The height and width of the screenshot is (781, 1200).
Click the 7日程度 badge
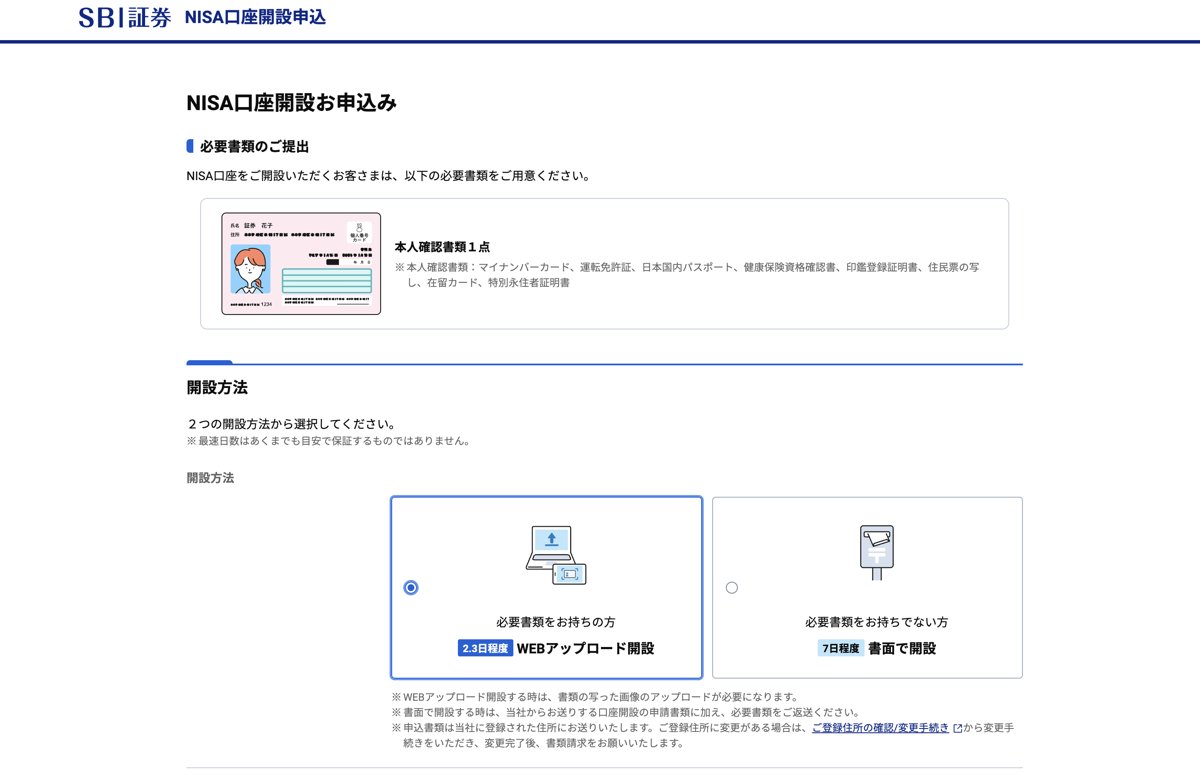tap(841, 648)
